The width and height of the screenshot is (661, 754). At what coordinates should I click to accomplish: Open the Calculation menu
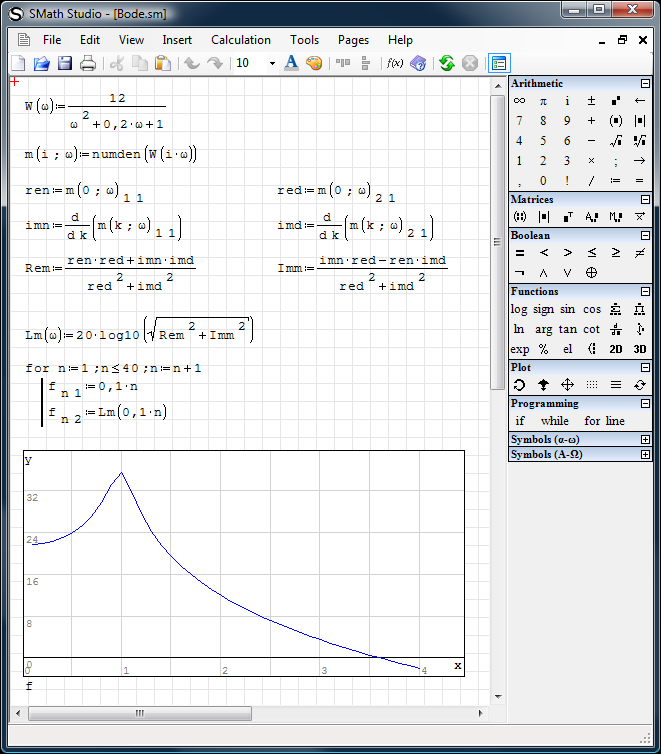pyautogui.click(x=240, y=40)
